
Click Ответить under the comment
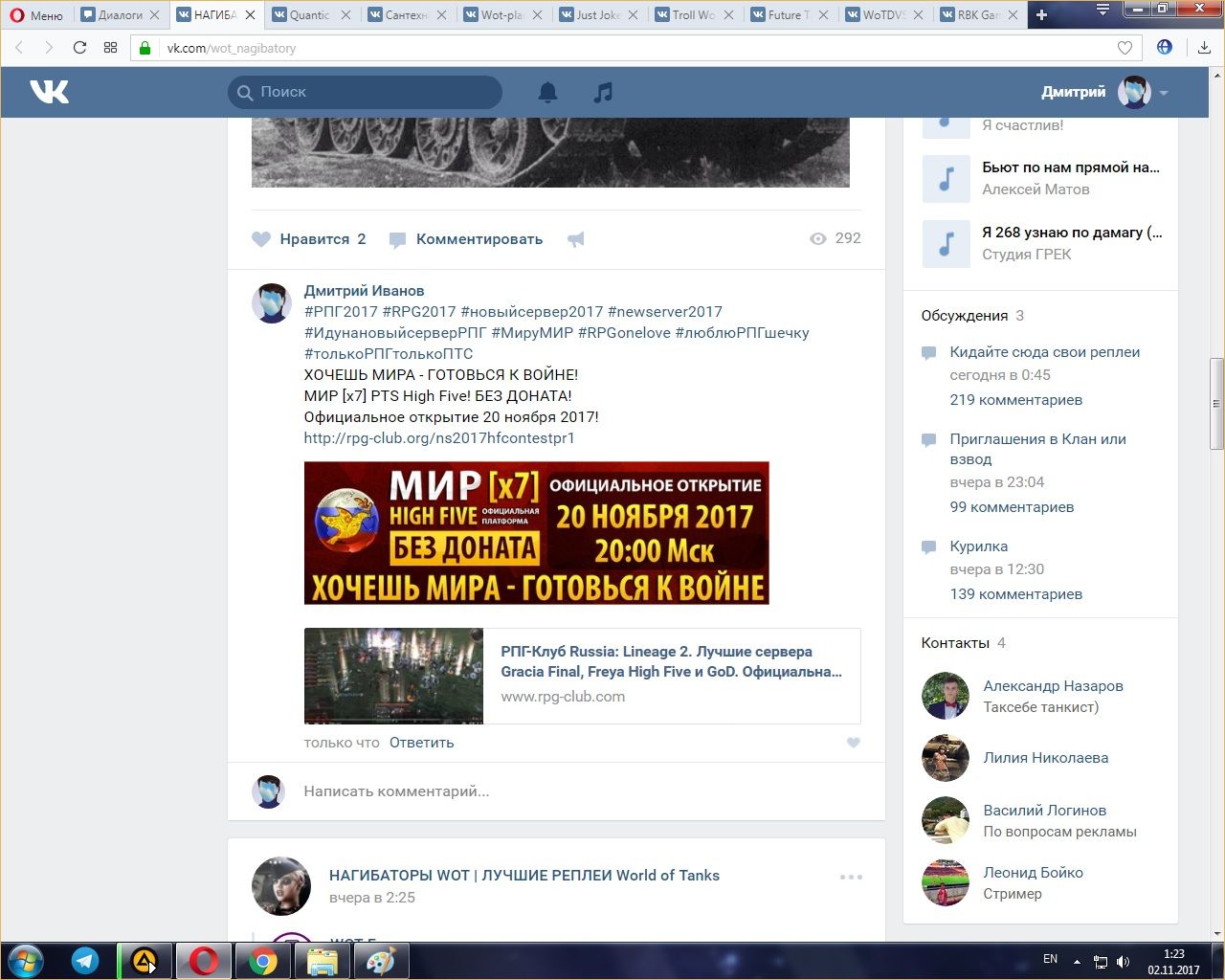(421, 743)
